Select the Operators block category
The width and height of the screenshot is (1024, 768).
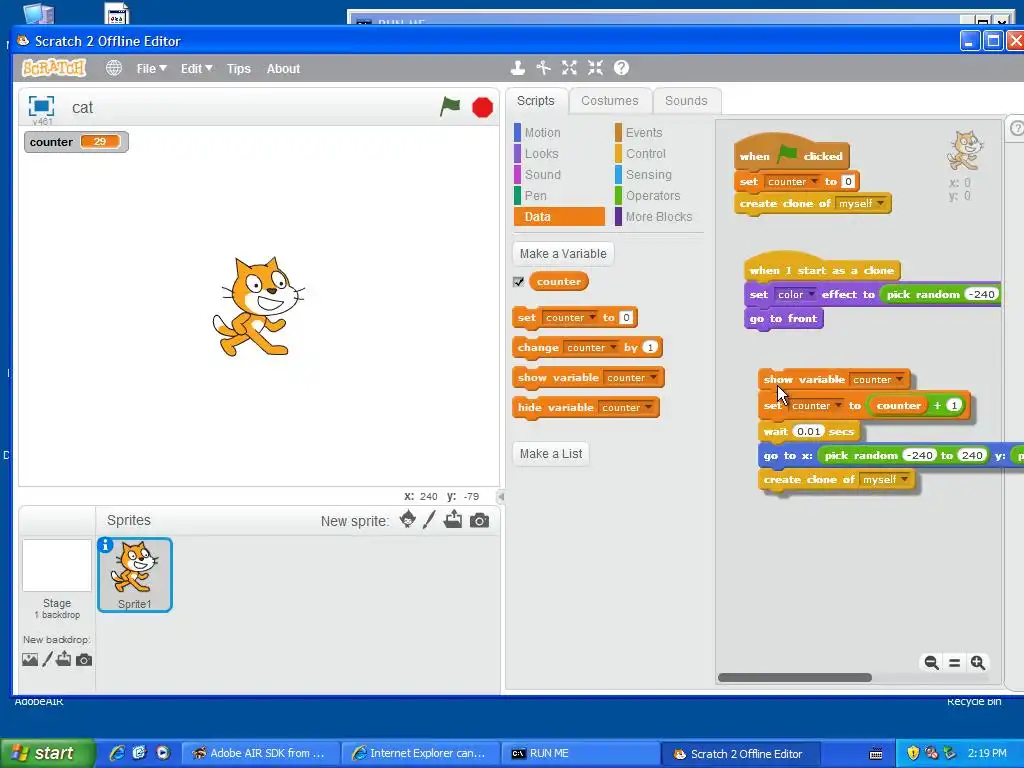pos(659,195)
